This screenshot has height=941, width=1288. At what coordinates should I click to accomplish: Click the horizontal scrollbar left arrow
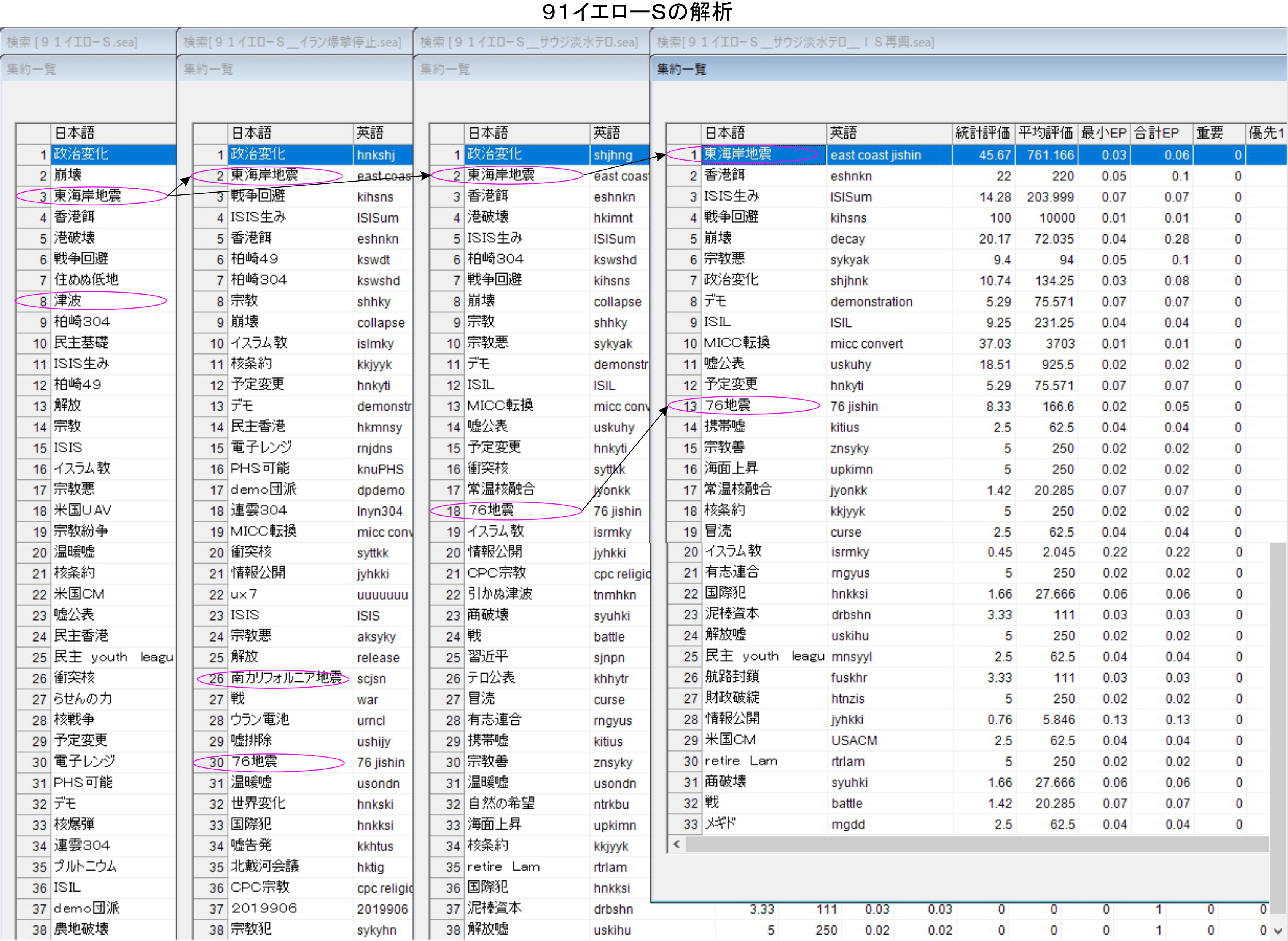pyautogui.click(x=677, y=844)
